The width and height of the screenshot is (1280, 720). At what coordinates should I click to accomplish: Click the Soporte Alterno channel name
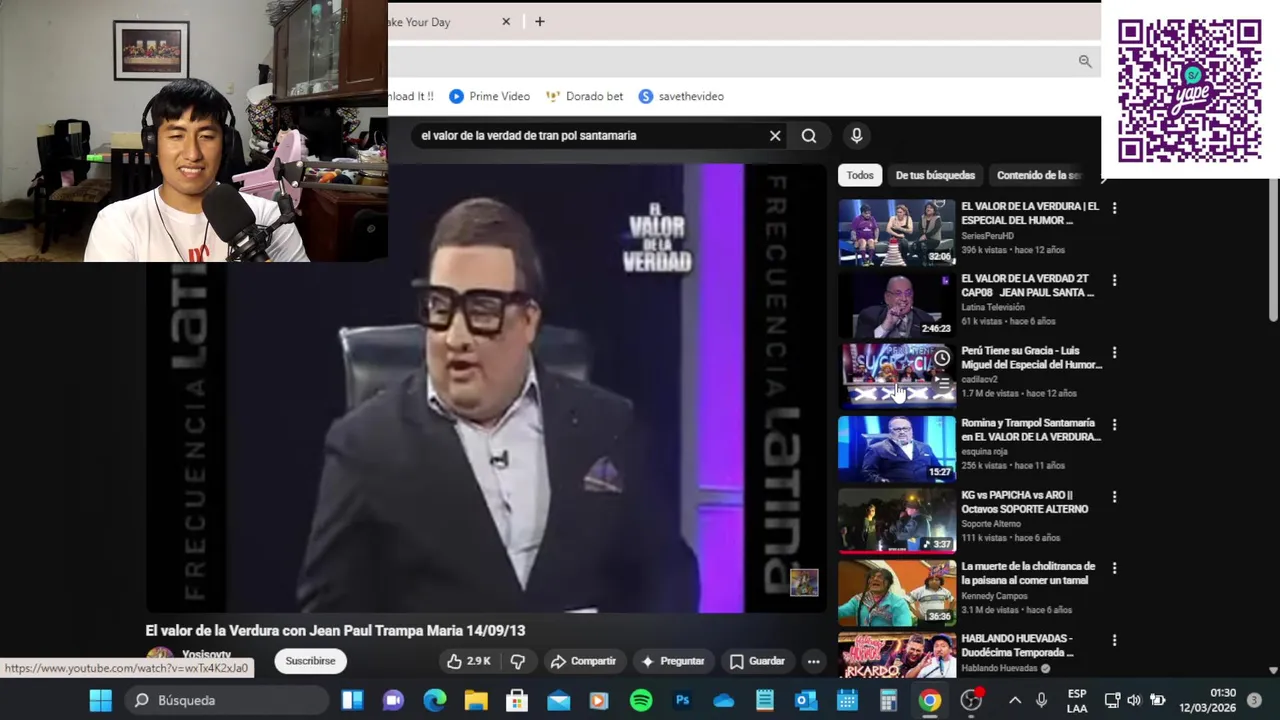(991, 524)
